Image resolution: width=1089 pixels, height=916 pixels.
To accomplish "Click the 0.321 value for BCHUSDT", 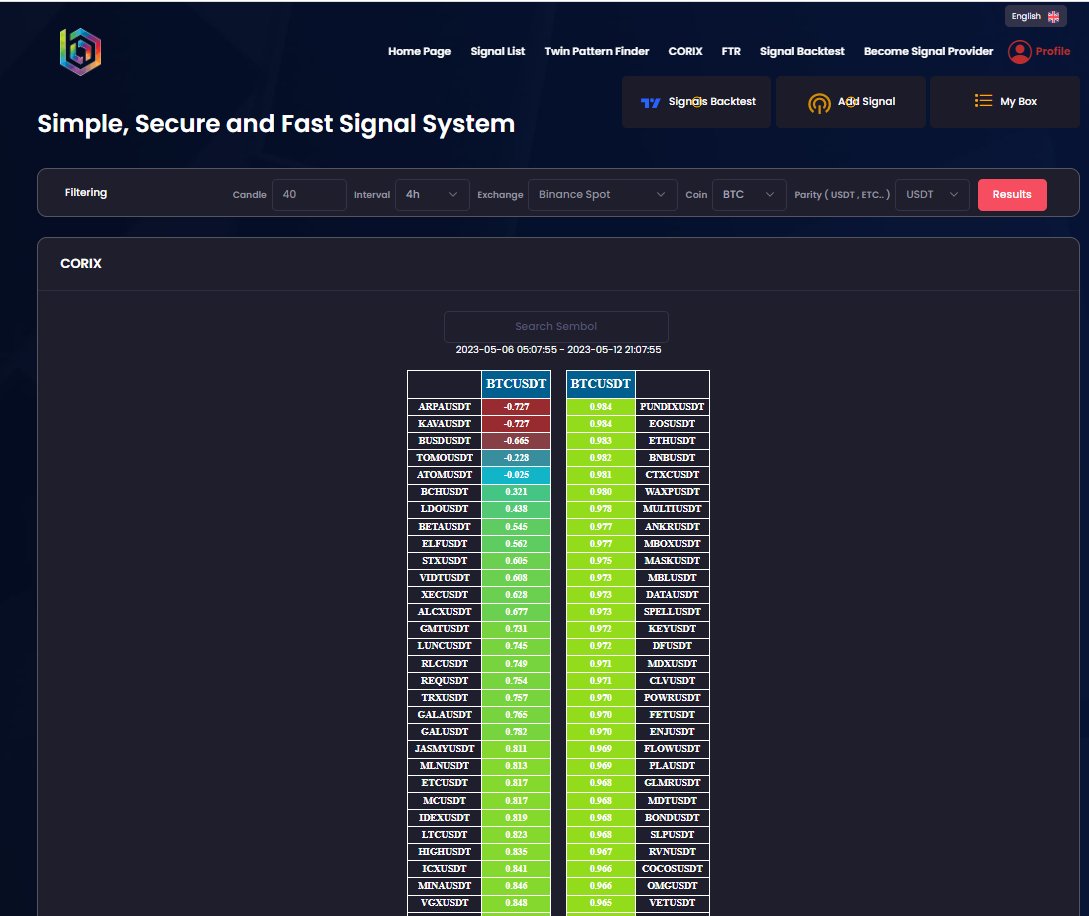I will [516, 492].
